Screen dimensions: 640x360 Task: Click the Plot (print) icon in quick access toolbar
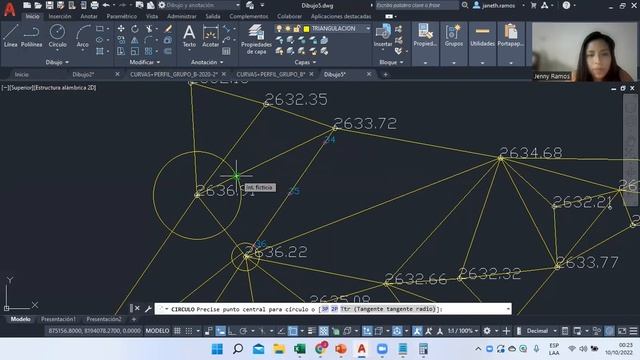coord(95,5)
